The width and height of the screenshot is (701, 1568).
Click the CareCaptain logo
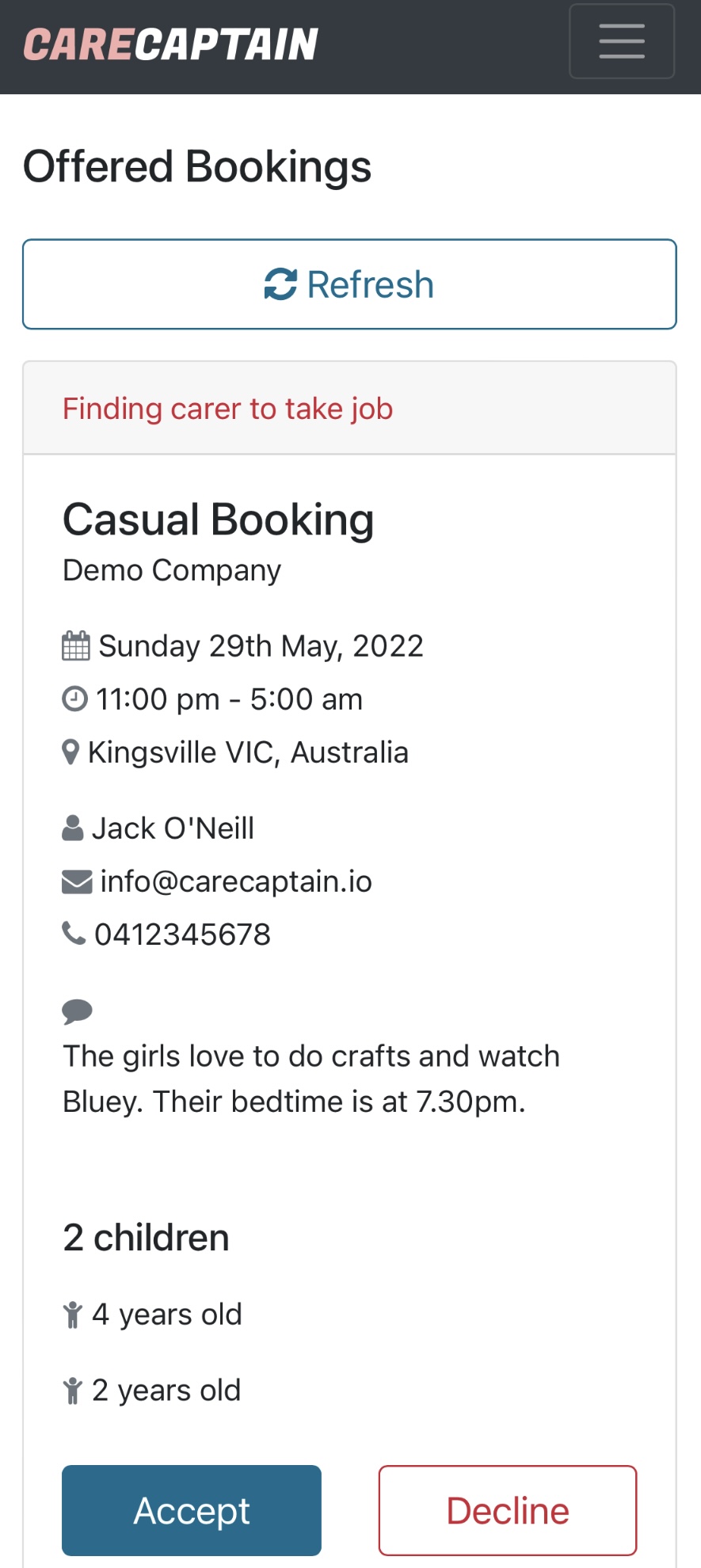[x=171, y=44]
